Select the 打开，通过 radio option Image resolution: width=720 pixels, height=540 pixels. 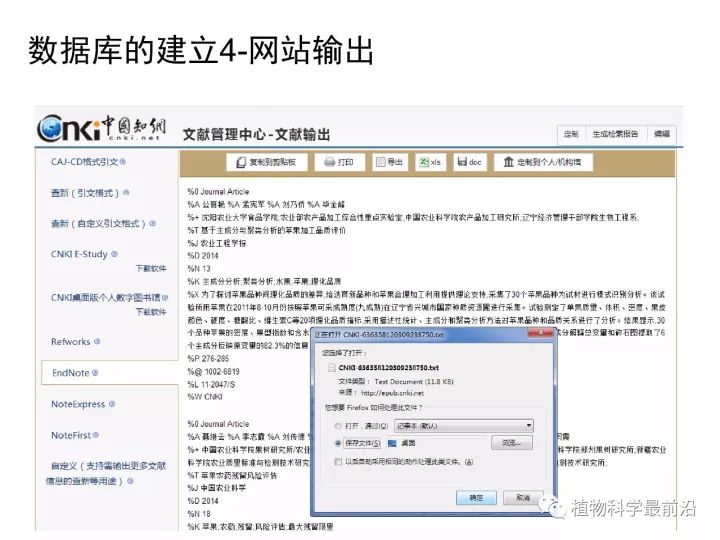(338, 426)
